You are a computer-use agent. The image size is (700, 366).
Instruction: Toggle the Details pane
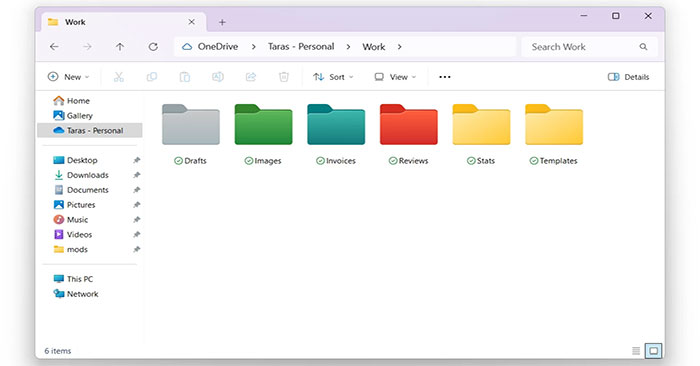pyautogui.click(x=628, y=77)
